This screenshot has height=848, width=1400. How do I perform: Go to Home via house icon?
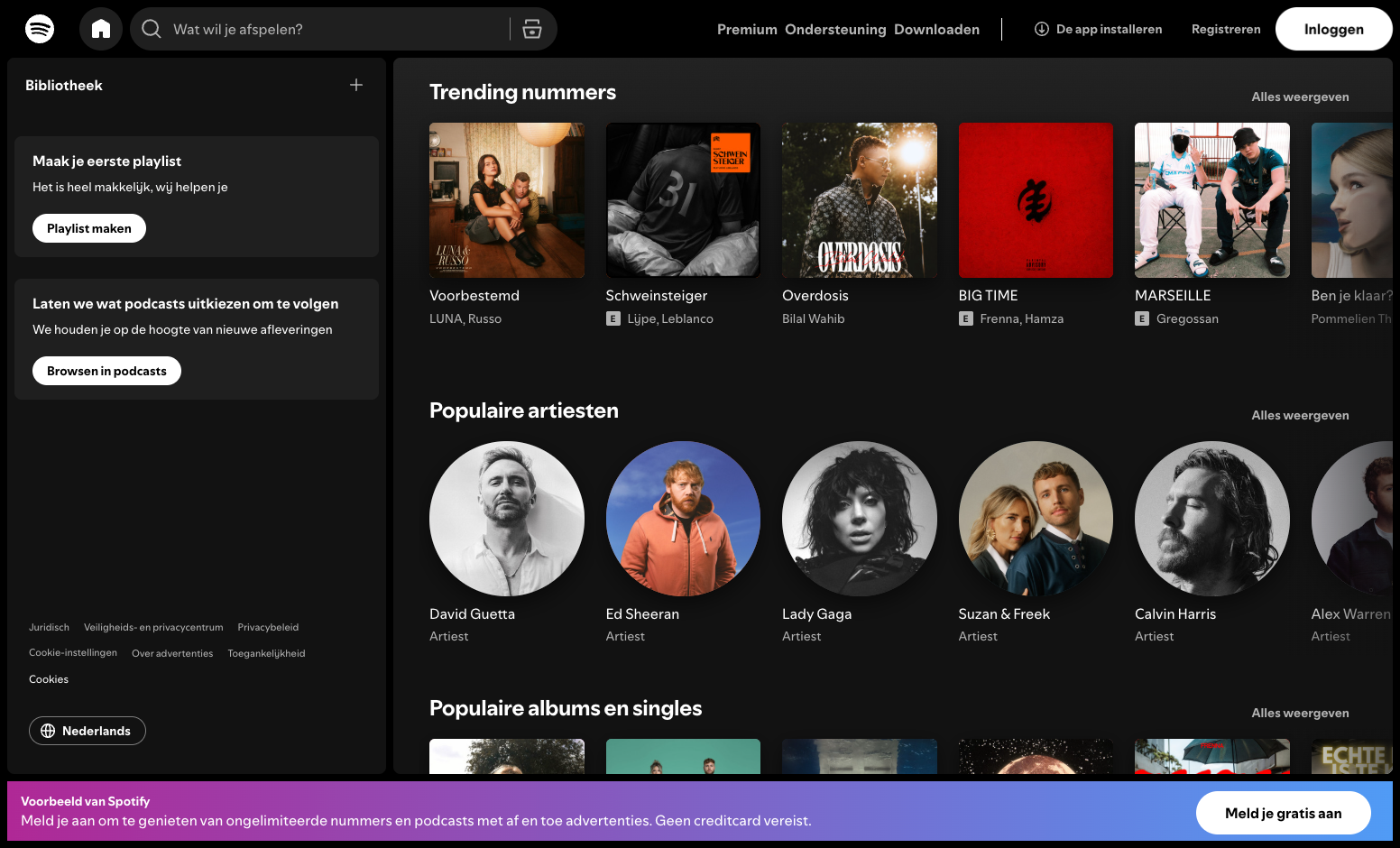[x=101, y=29]
